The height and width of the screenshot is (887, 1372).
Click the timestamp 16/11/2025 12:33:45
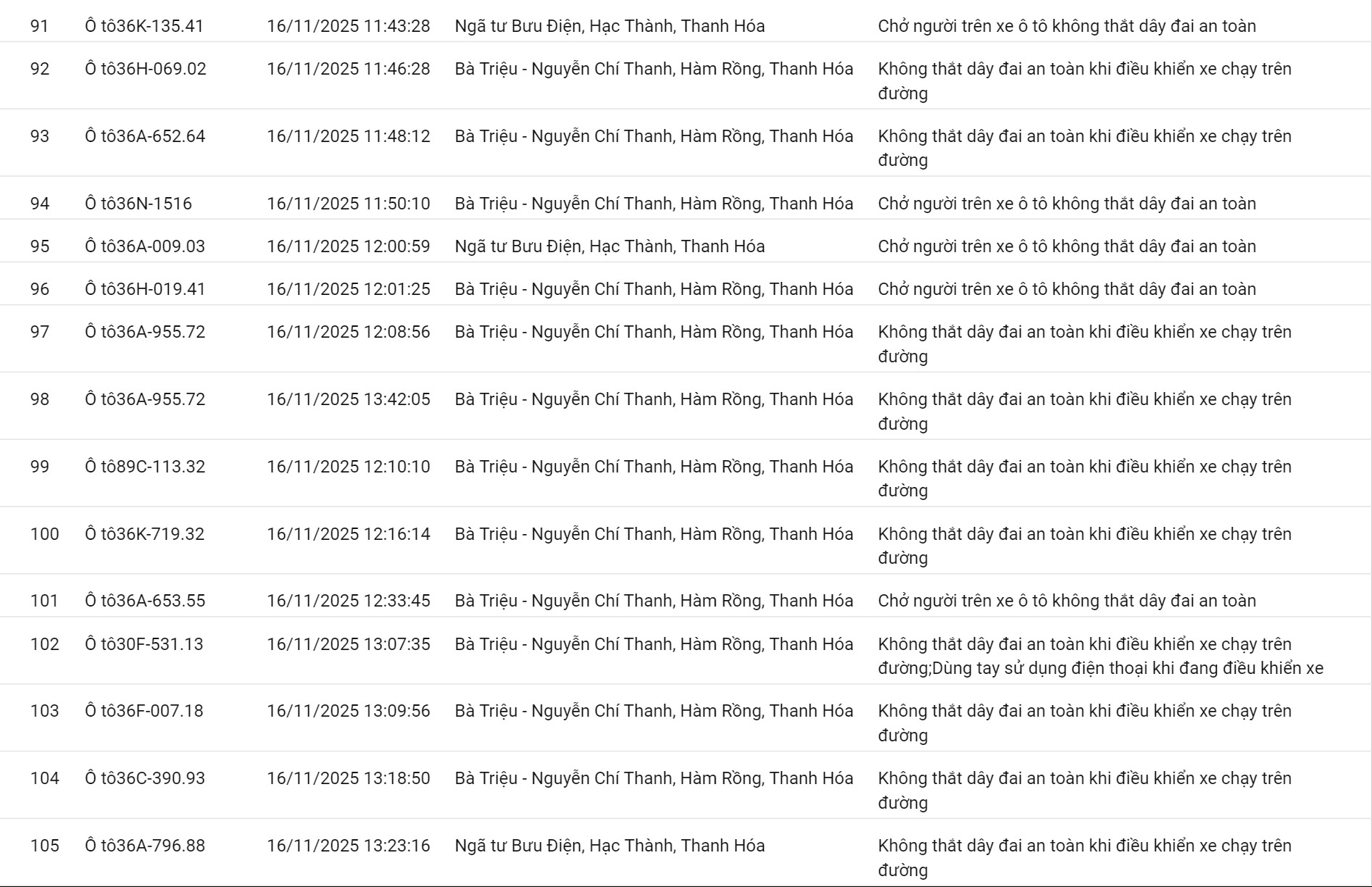tap(348, 601)
